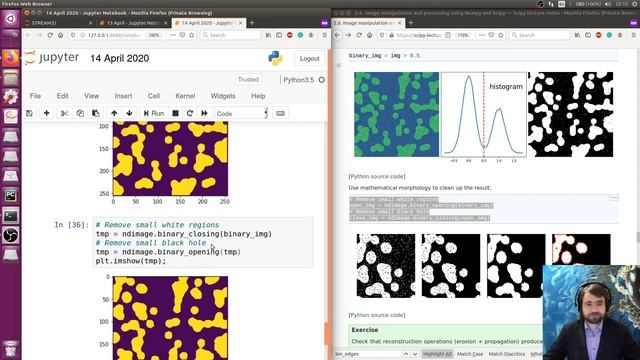
Task: Open the Kernel menu in Jupyter
Action: 185,96
